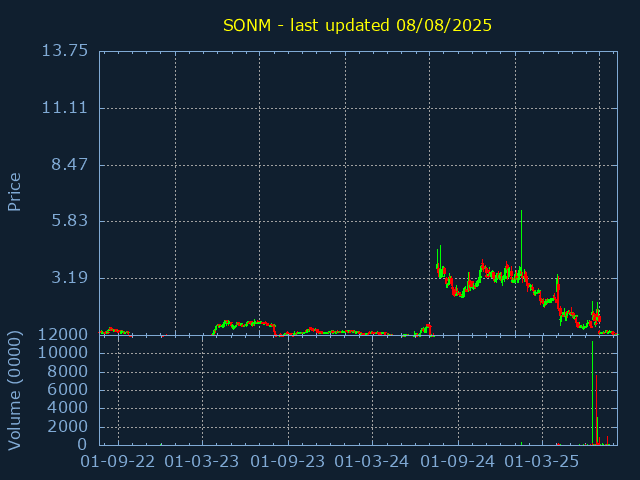Viewport: 640px width, 480px height.
Task: Click the 4000 volume axis label
Action: pos(67,407)
